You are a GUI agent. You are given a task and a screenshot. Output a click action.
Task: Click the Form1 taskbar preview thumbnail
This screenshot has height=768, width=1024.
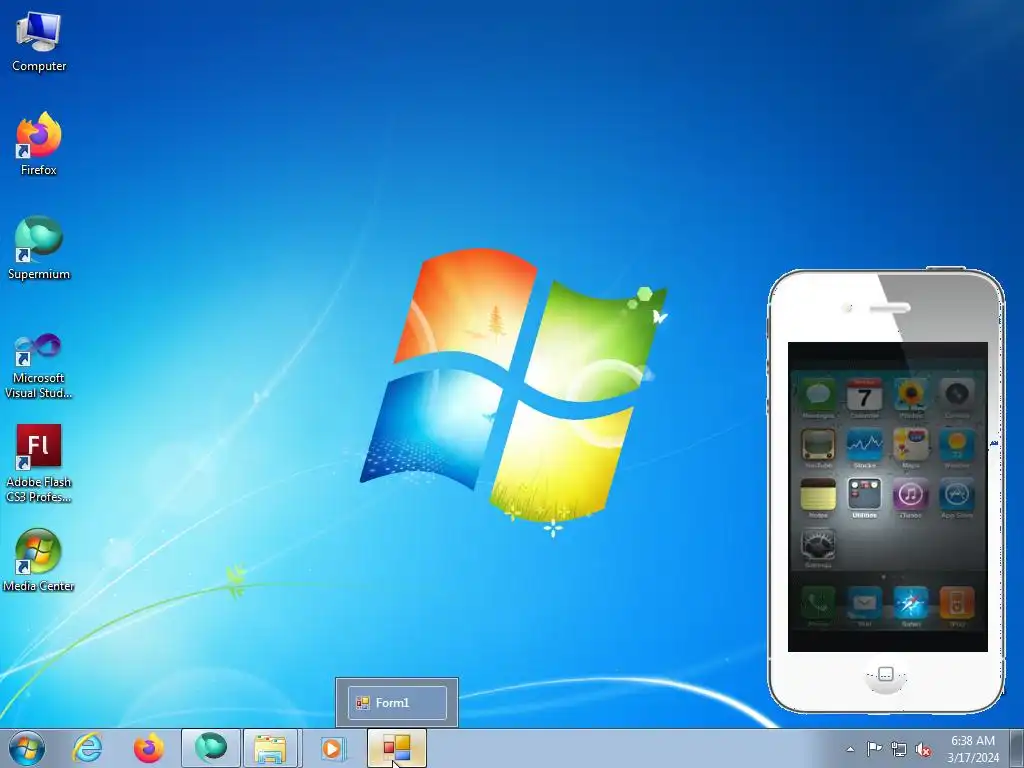click(397, 703)
